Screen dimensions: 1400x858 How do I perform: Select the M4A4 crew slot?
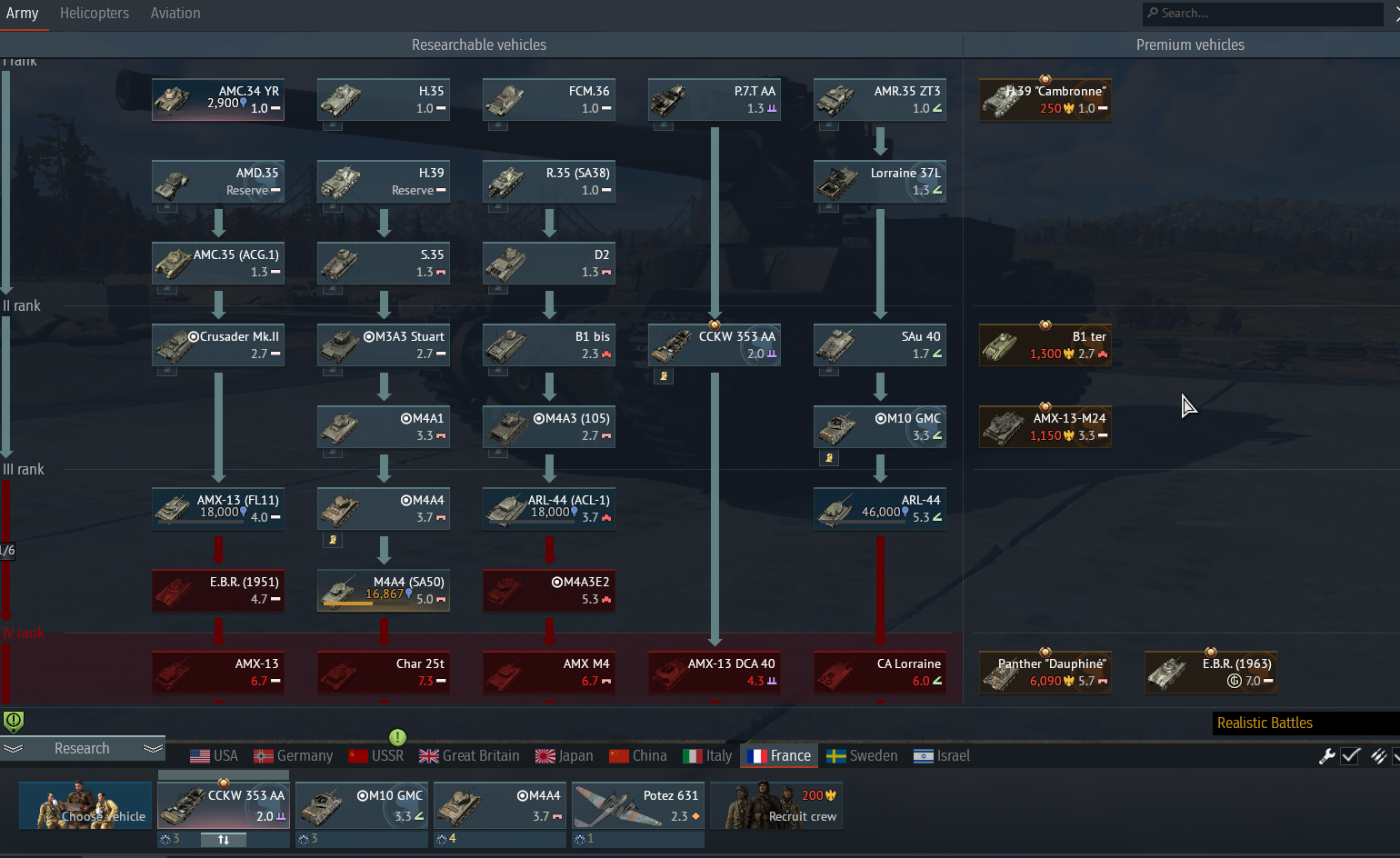click(x=500, y=805)
